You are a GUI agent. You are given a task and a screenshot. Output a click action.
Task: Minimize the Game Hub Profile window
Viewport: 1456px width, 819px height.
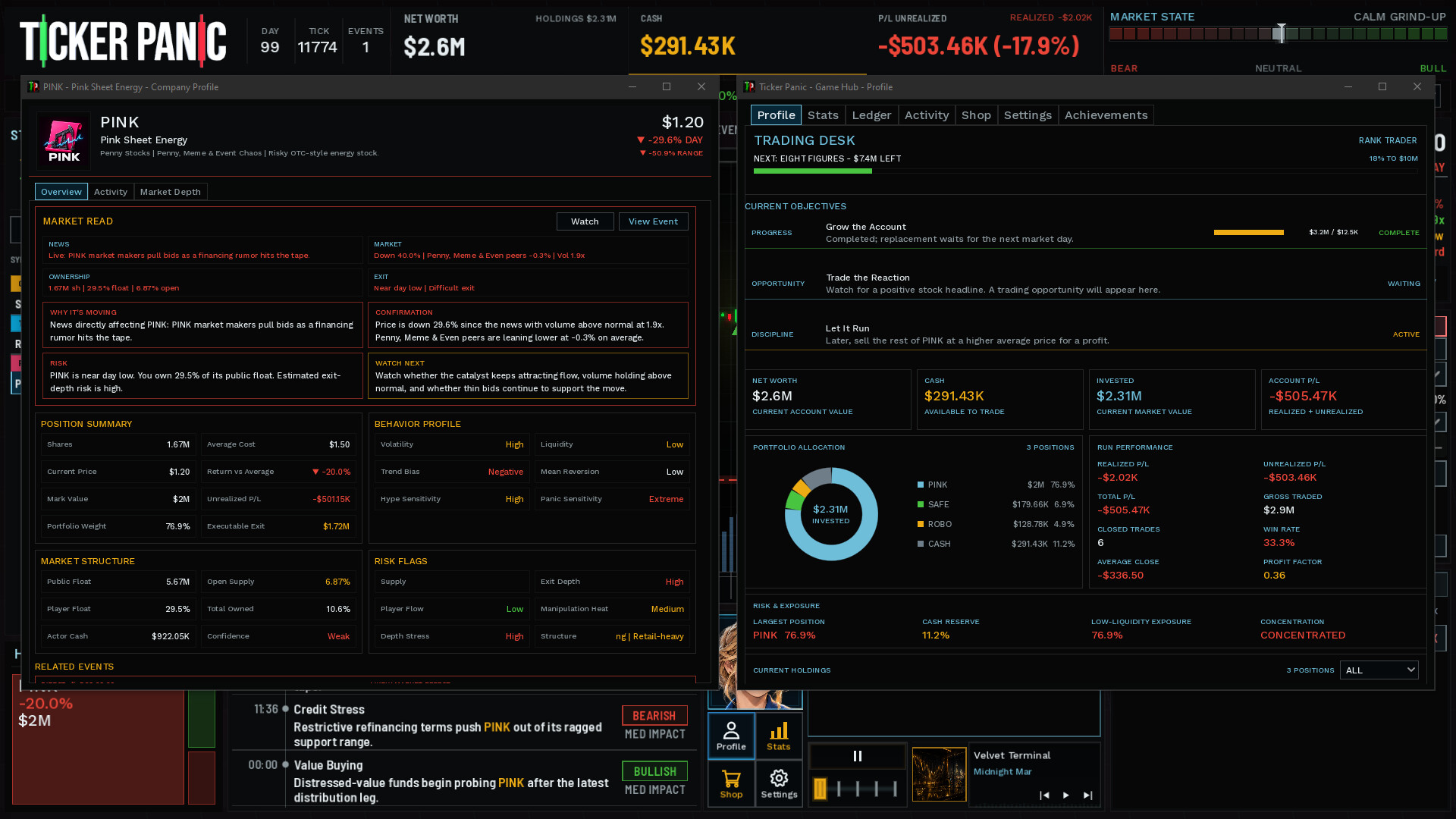[x=1348, y=86]
